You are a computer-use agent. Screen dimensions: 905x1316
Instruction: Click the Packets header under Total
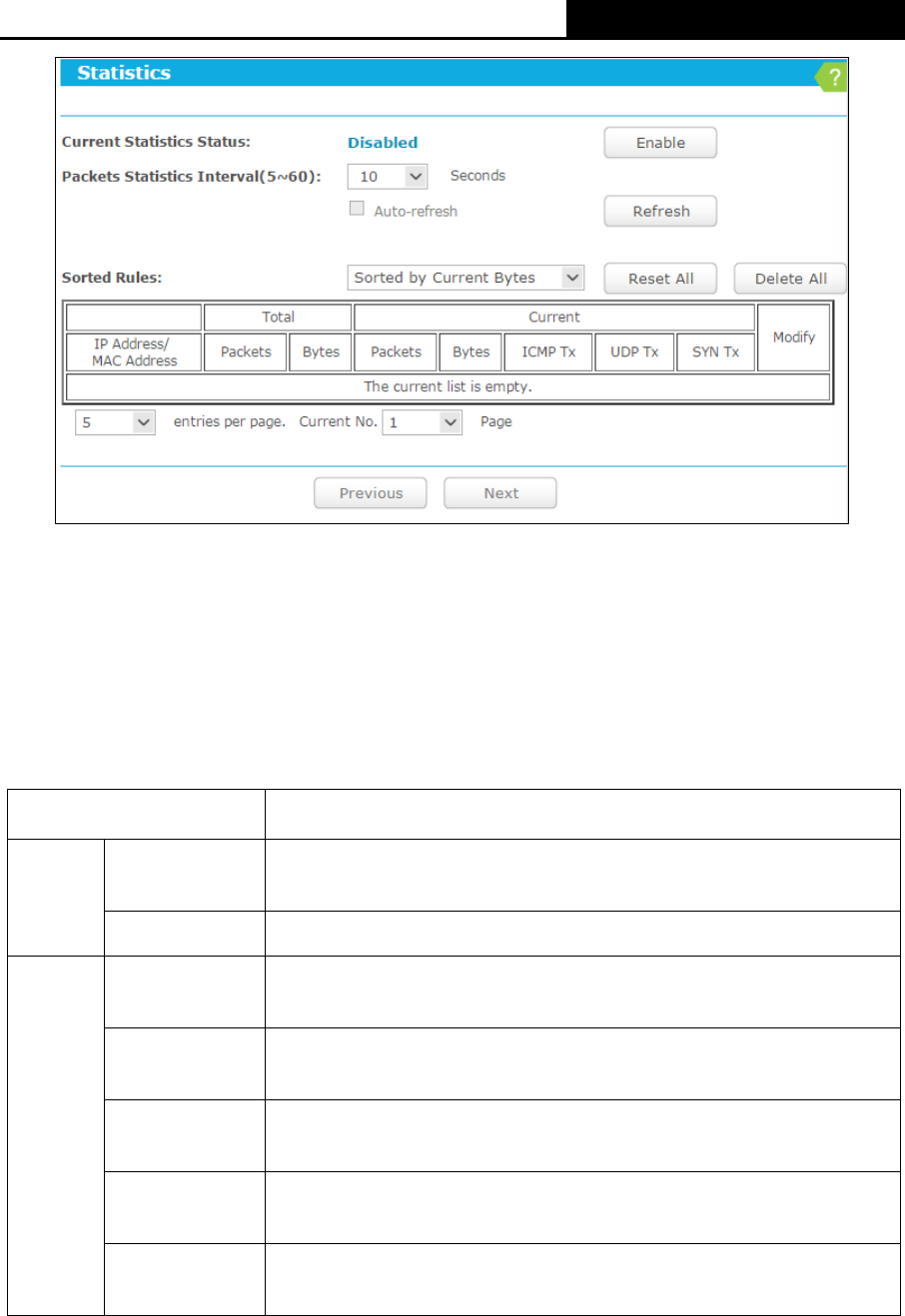tap(246, 352)
